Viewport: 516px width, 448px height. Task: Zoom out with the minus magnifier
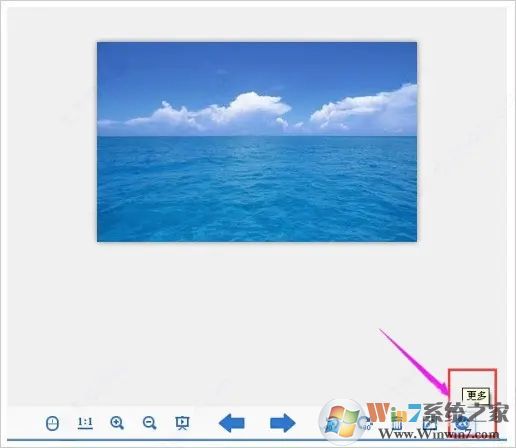tap(149, 423)
